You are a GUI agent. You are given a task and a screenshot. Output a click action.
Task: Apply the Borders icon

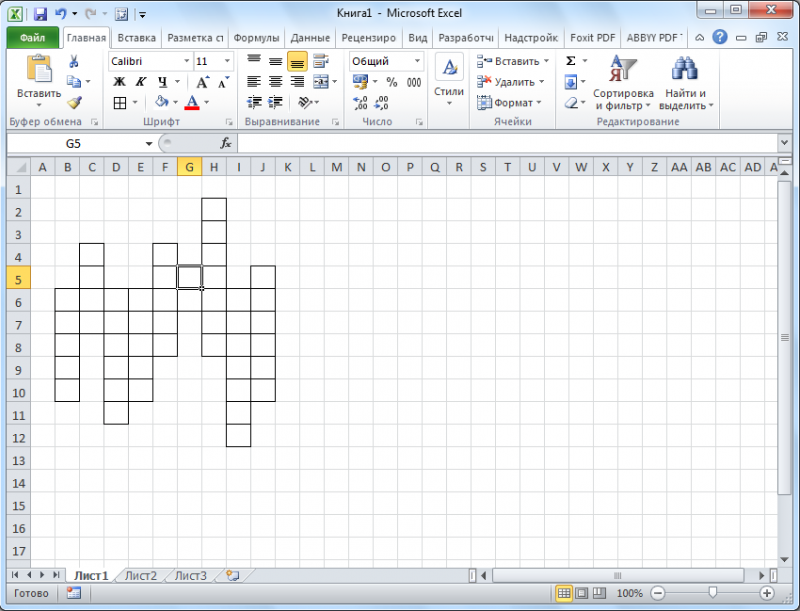[120, 103]
